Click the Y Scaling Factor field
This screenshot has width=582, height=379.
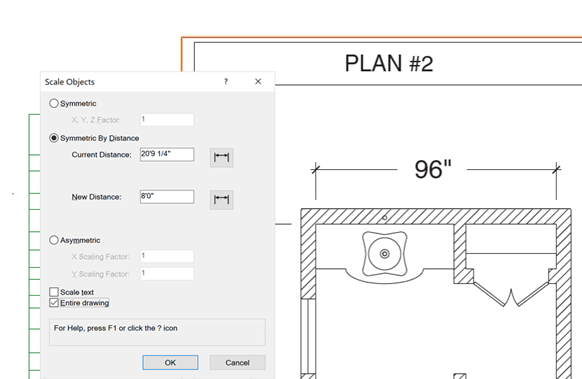tap(167, 274)
